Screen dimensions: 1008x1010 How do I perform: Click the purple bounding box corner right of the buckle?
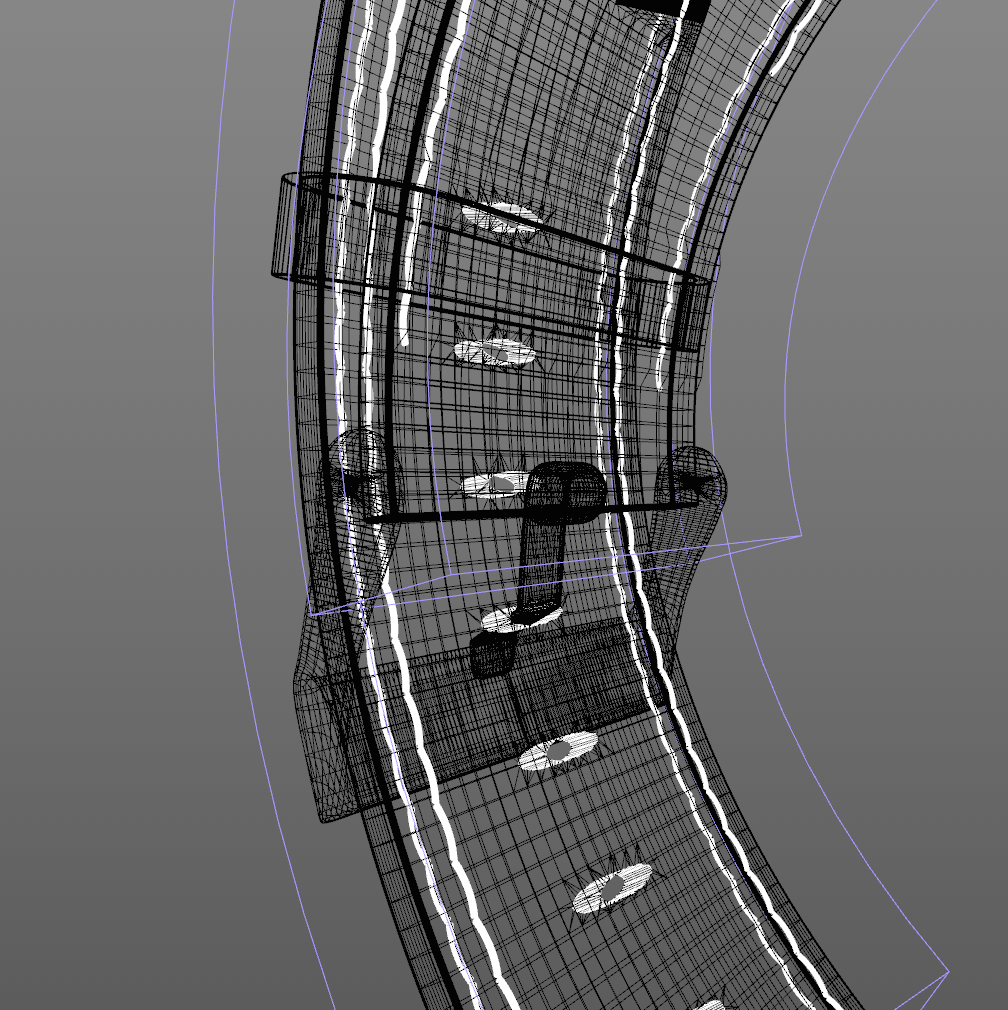coord(800,537)
